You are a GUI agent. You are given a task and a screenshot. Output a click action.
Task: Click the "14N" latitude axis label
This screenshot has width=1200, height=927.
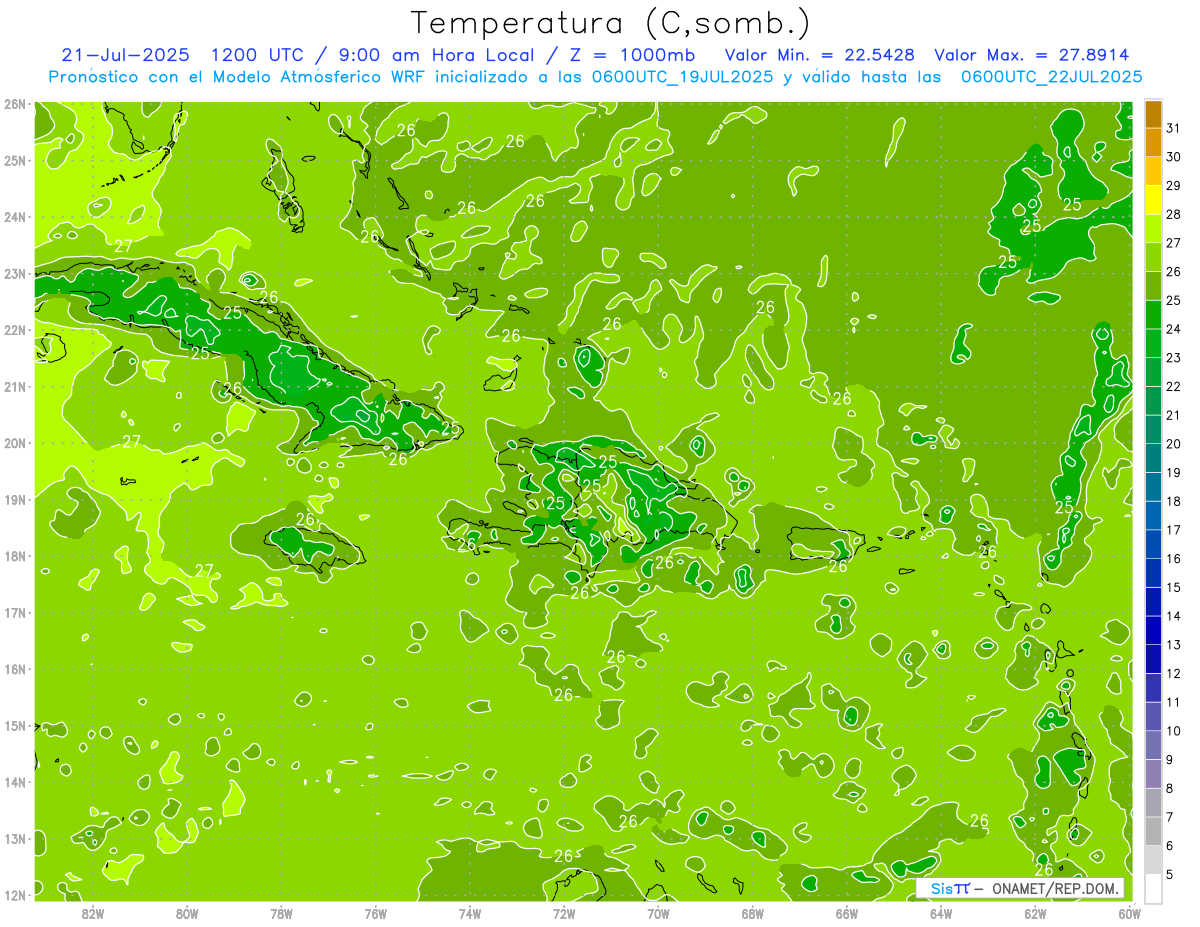click(x=15, y=782)
